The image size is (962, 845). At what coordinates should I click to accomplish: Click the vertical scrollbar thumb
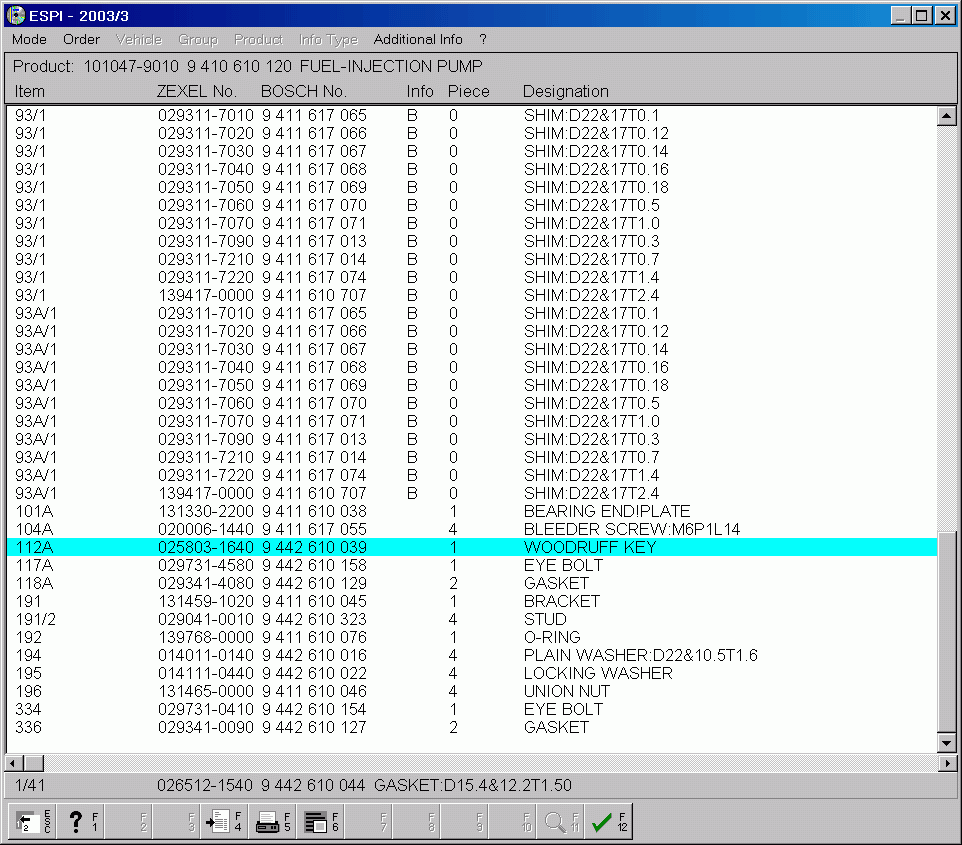point(947,632)
